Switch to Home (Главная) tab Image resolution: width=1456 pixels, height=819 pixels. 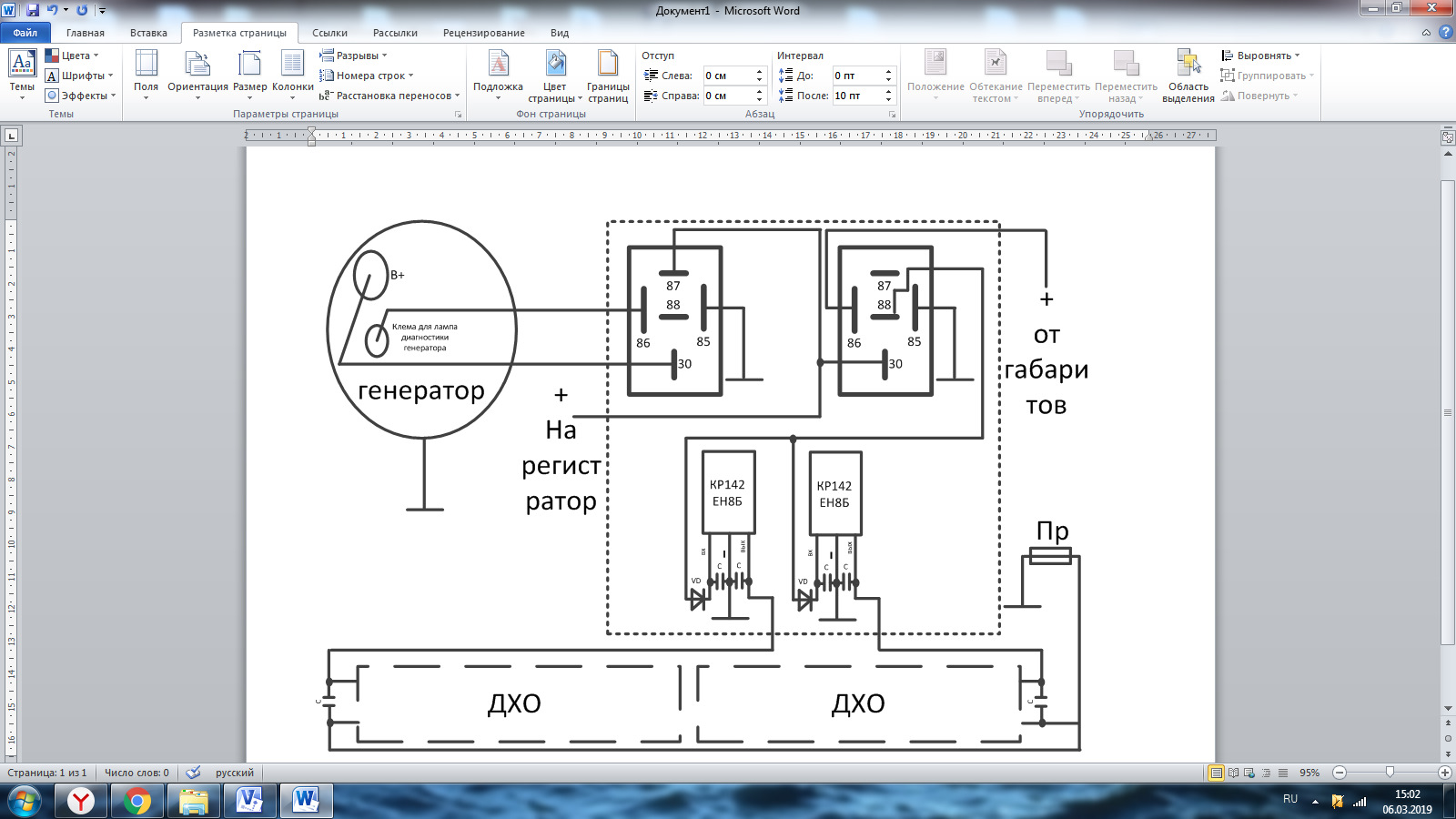coord(86,33)
